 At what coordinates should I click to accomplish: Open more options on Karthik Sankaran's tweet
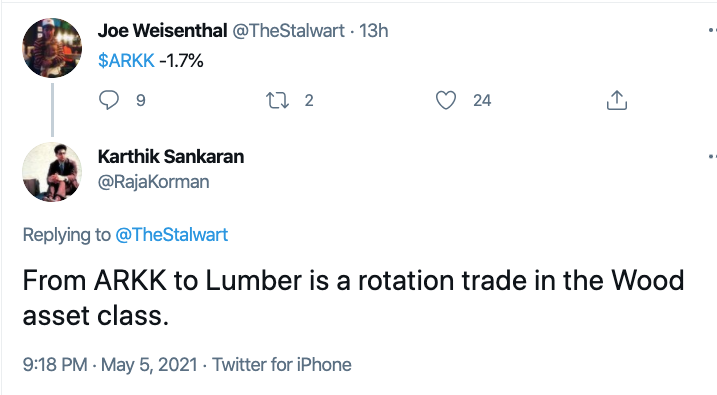712,156
